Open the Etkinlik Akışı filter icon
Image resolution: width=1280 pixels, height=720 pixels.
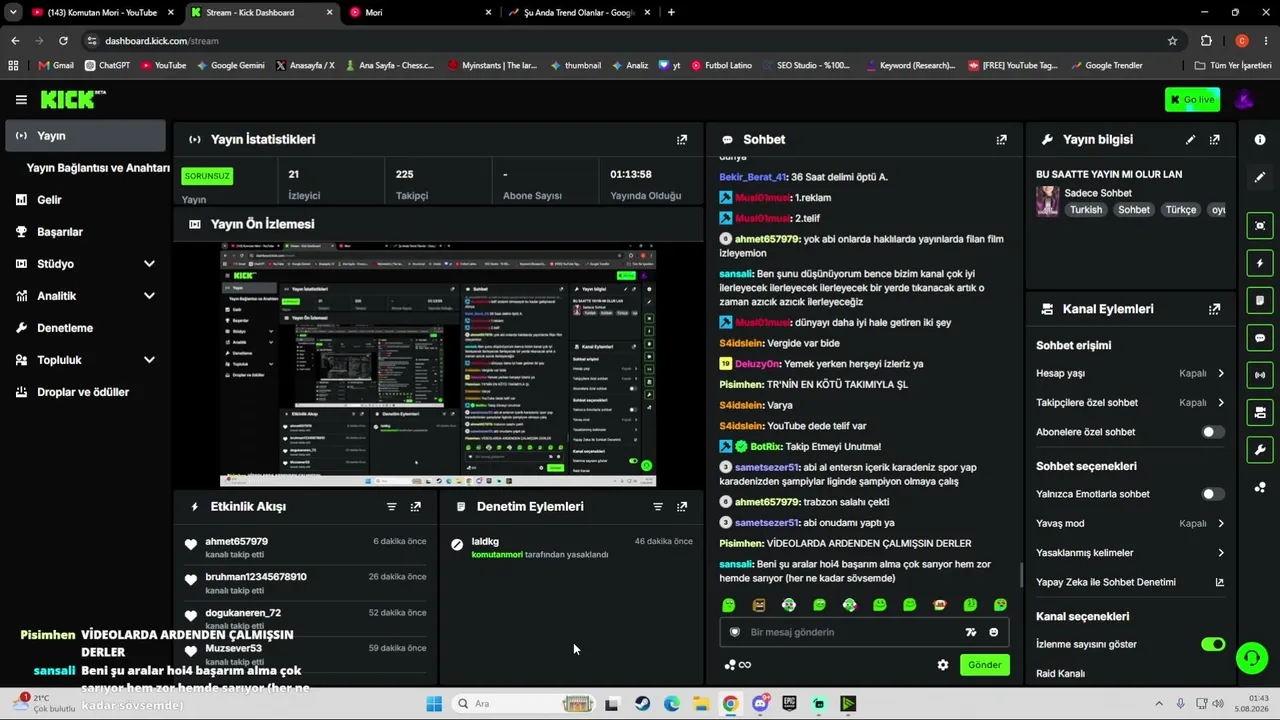(392, 507)
